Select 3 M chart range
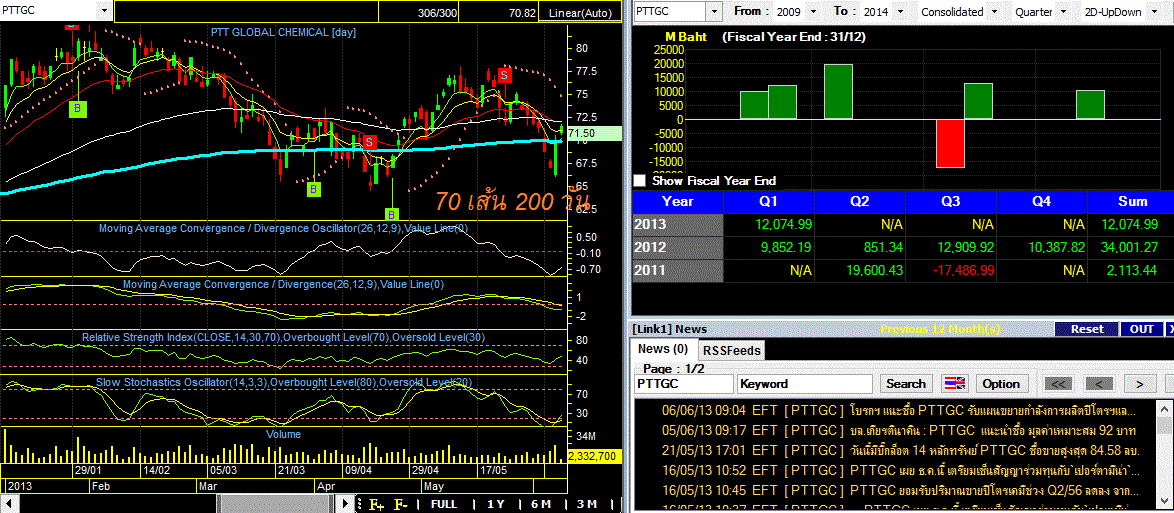 pos(587,504)
